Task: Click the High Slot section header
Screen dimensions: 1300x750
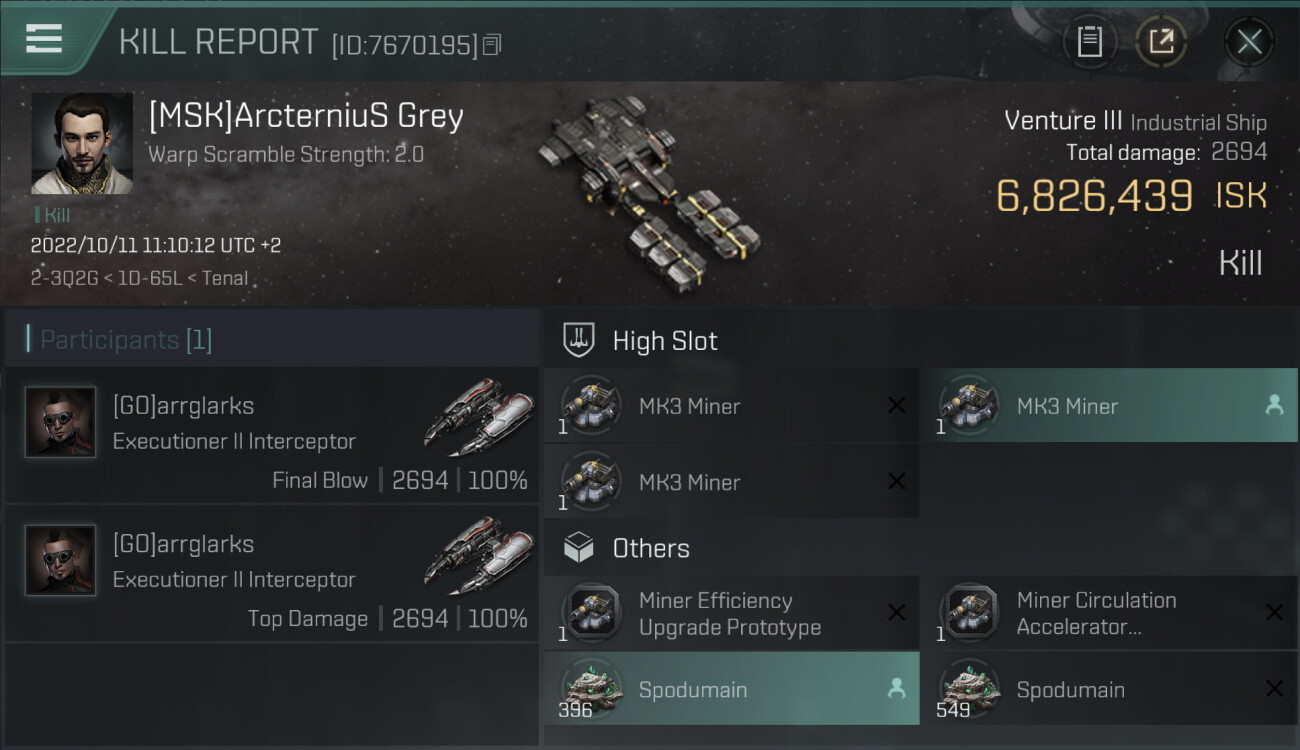Action: pyautogui.click(x=664, y=341)
